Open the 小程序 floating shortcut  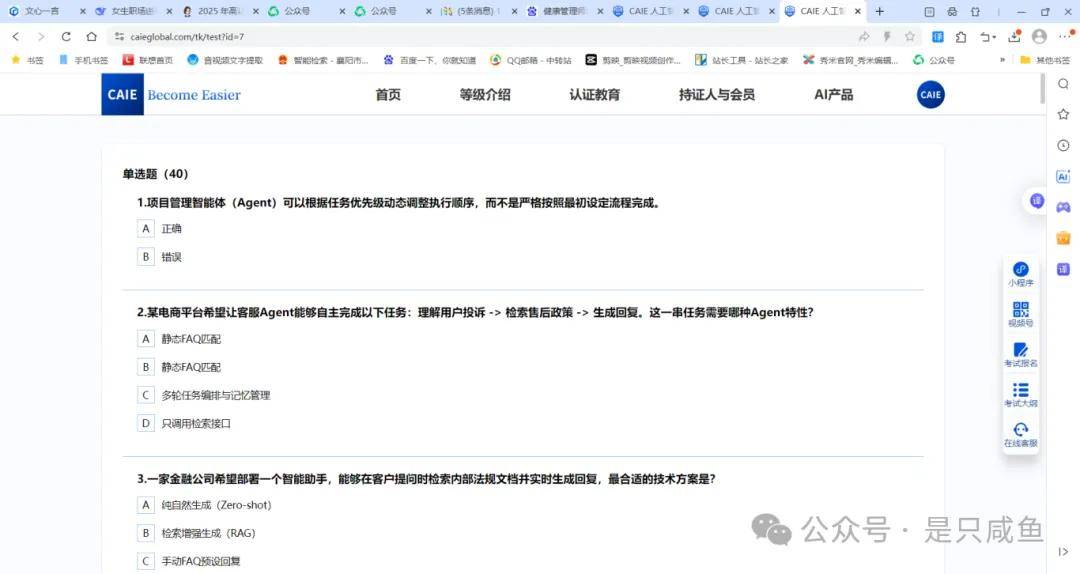coord(1021,274)
